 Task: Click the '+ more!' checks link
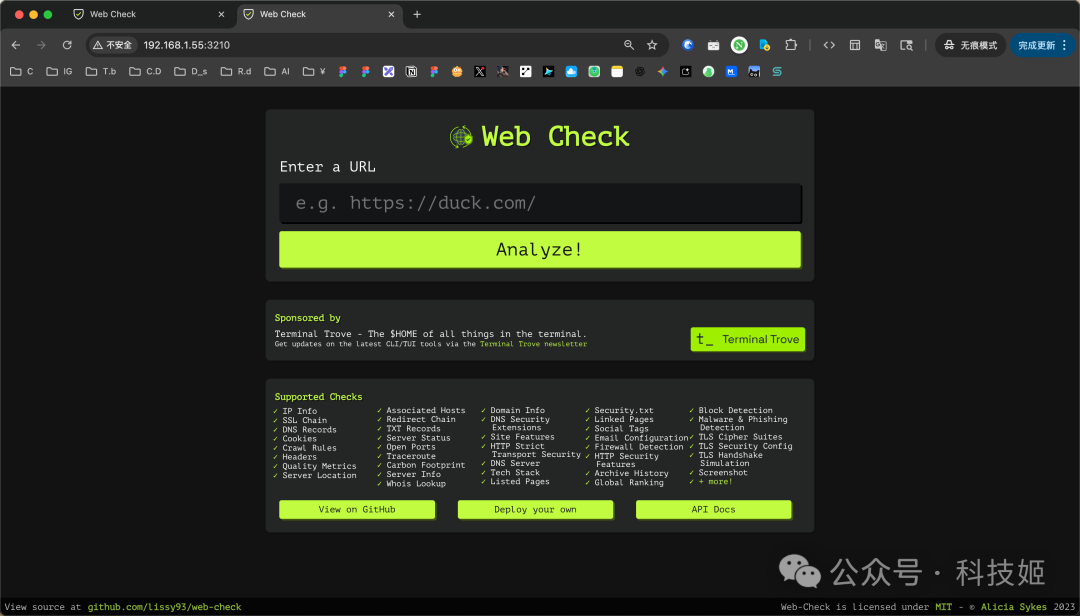pyautogui.click(x=715, y=482)
